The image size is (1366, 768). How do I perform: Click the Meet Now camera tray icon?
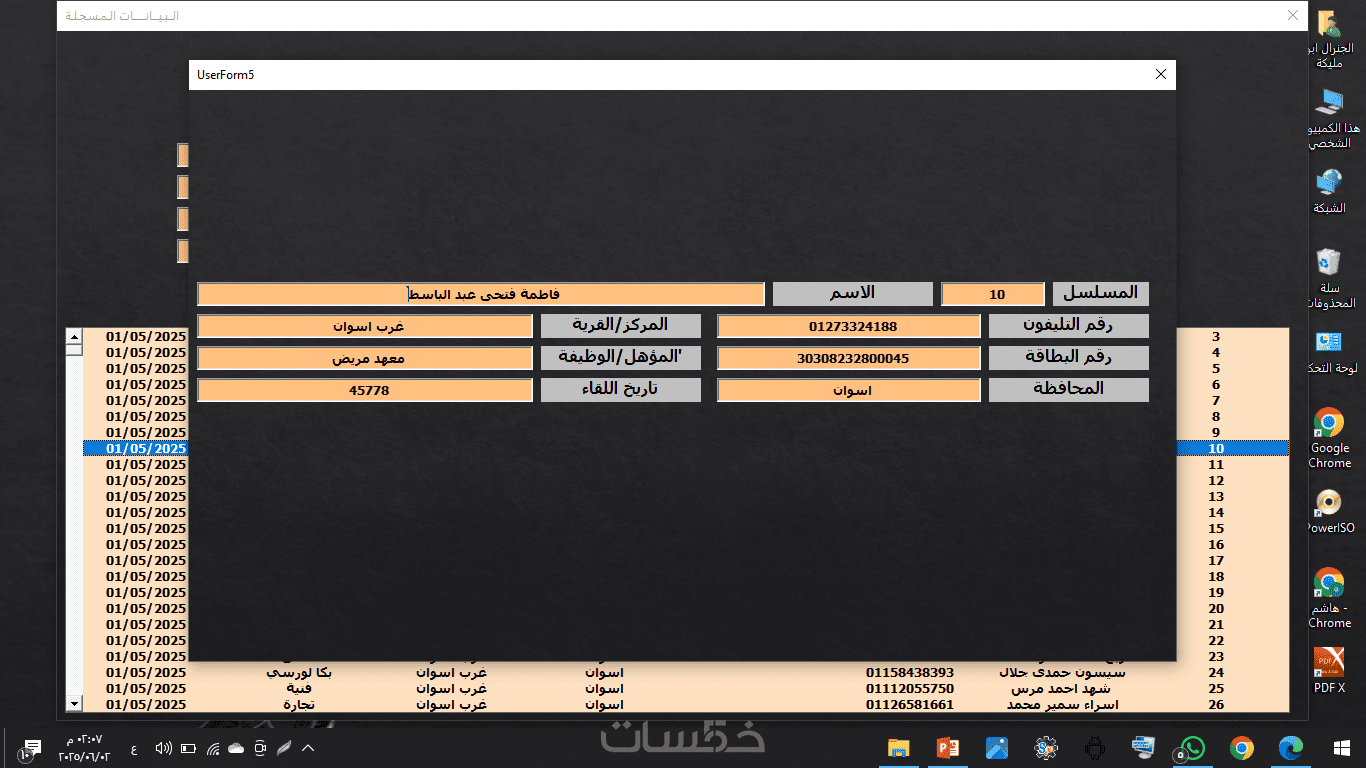point(260,748)
